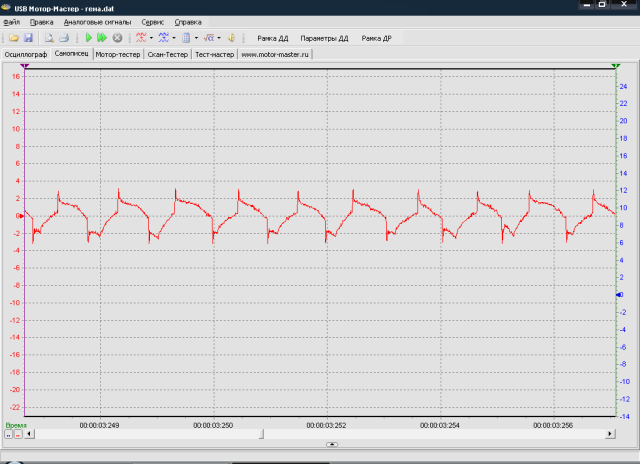This screenshot has height=464, width=640.
Task: Open the Аналоговые сигналы menu
Action: [98, 22]
